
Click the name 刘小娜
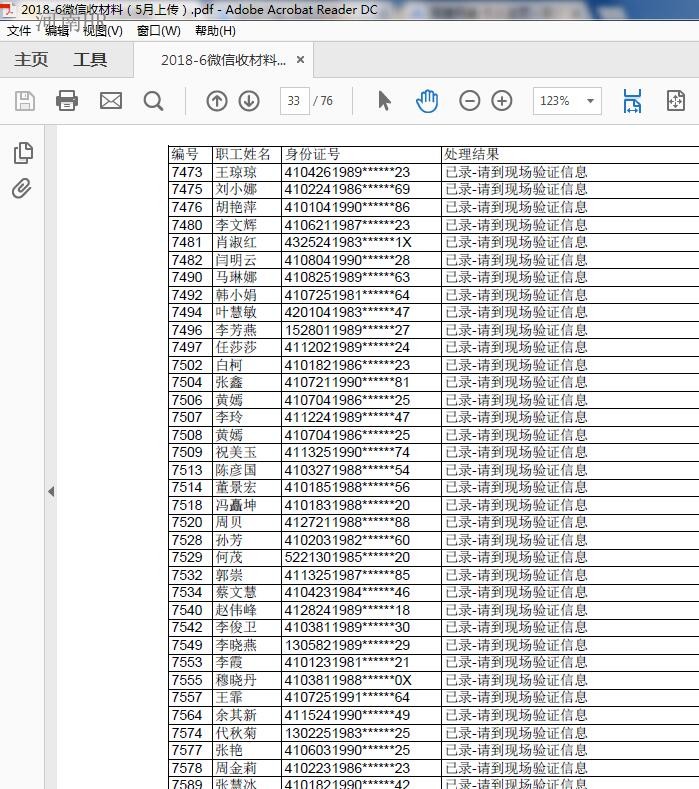point(236,190)
